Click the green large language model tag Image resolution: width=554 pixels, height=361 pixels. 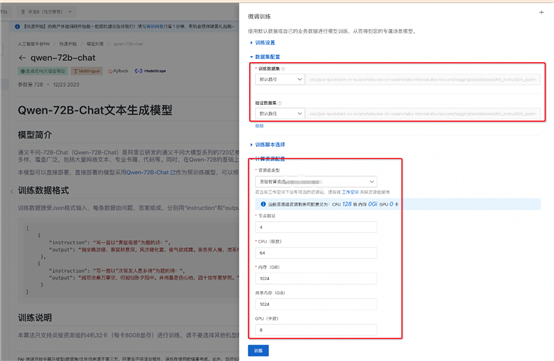(x=43, y=71)
